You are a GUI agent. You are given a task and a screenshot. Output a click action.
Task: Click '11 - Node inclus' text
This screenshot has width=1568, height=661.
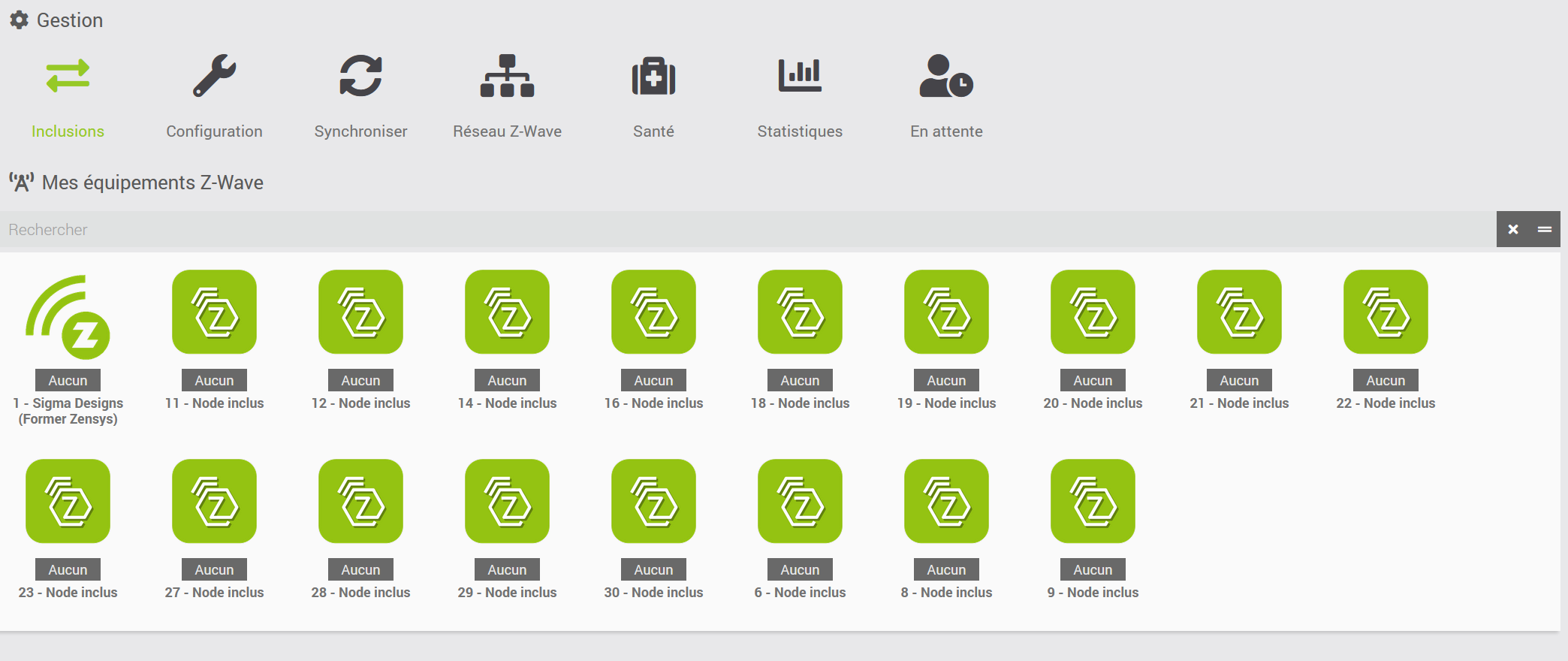coord(214,403)
